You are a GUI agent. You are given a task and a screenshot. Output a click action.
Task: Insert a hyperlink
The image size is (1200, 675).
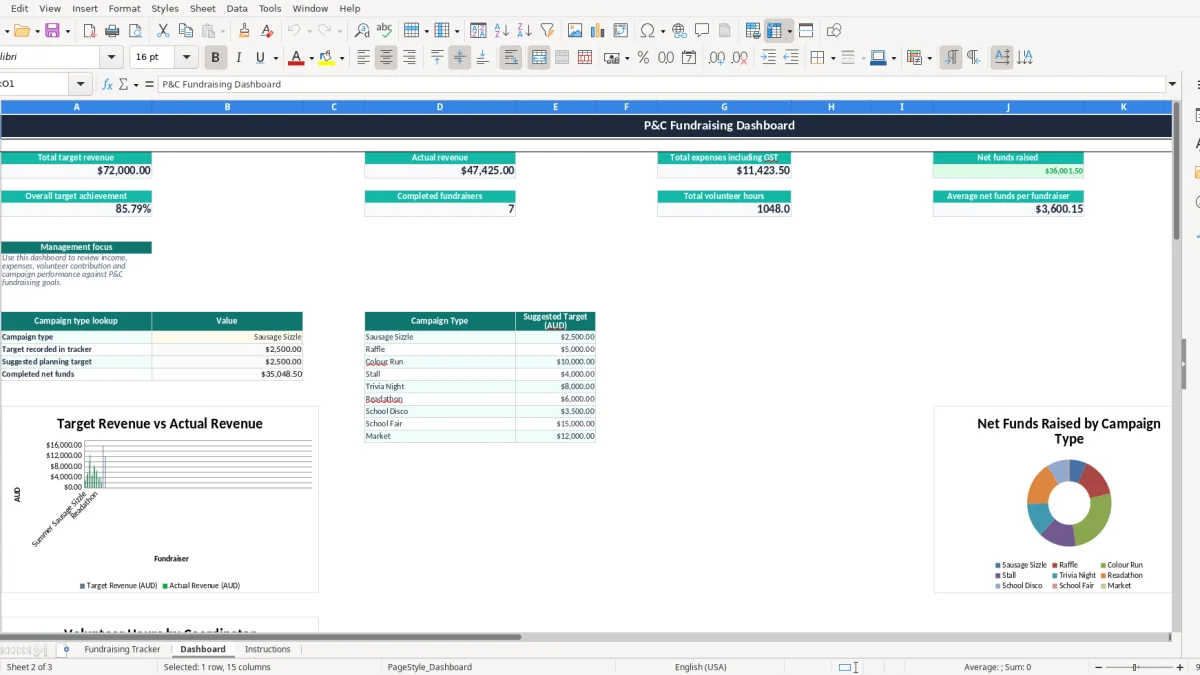click(679, 31)
